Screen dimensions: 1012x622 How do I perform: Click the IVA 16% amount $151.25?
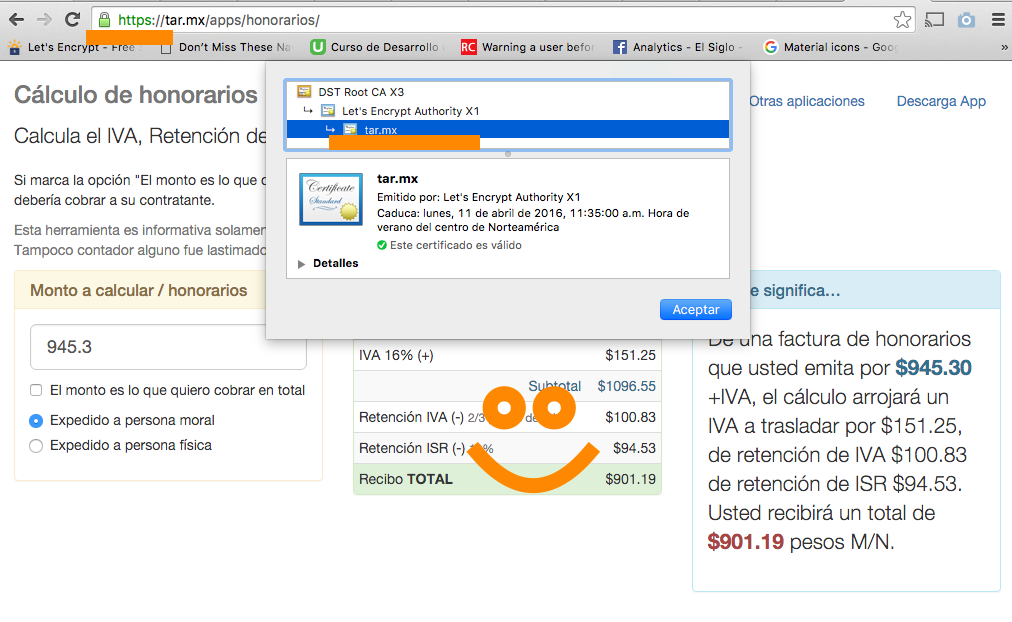631,356
